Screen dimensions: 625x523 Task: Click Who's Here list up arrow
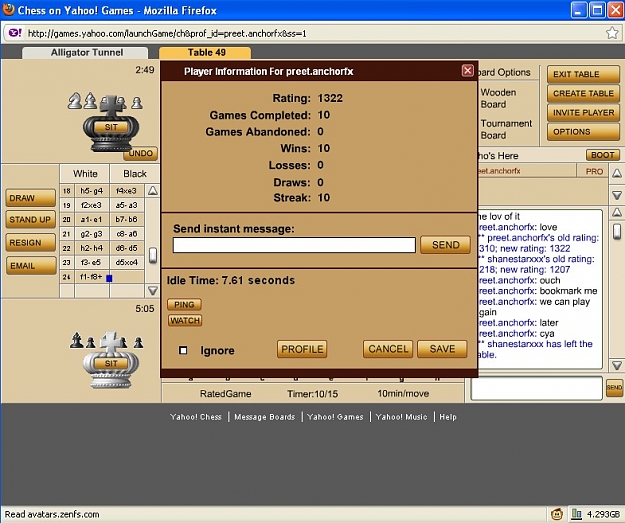pyautogui.click(x=617, y=173)
